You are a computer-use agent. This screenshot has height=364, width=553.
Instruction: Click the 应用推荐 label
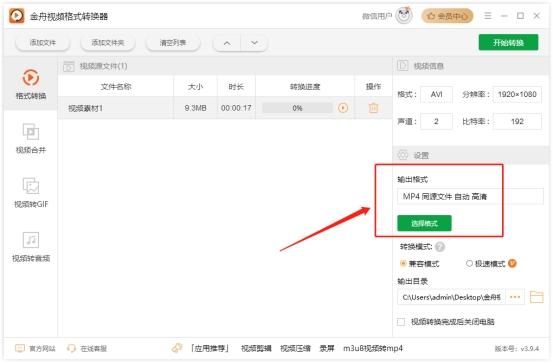(210, 348)
